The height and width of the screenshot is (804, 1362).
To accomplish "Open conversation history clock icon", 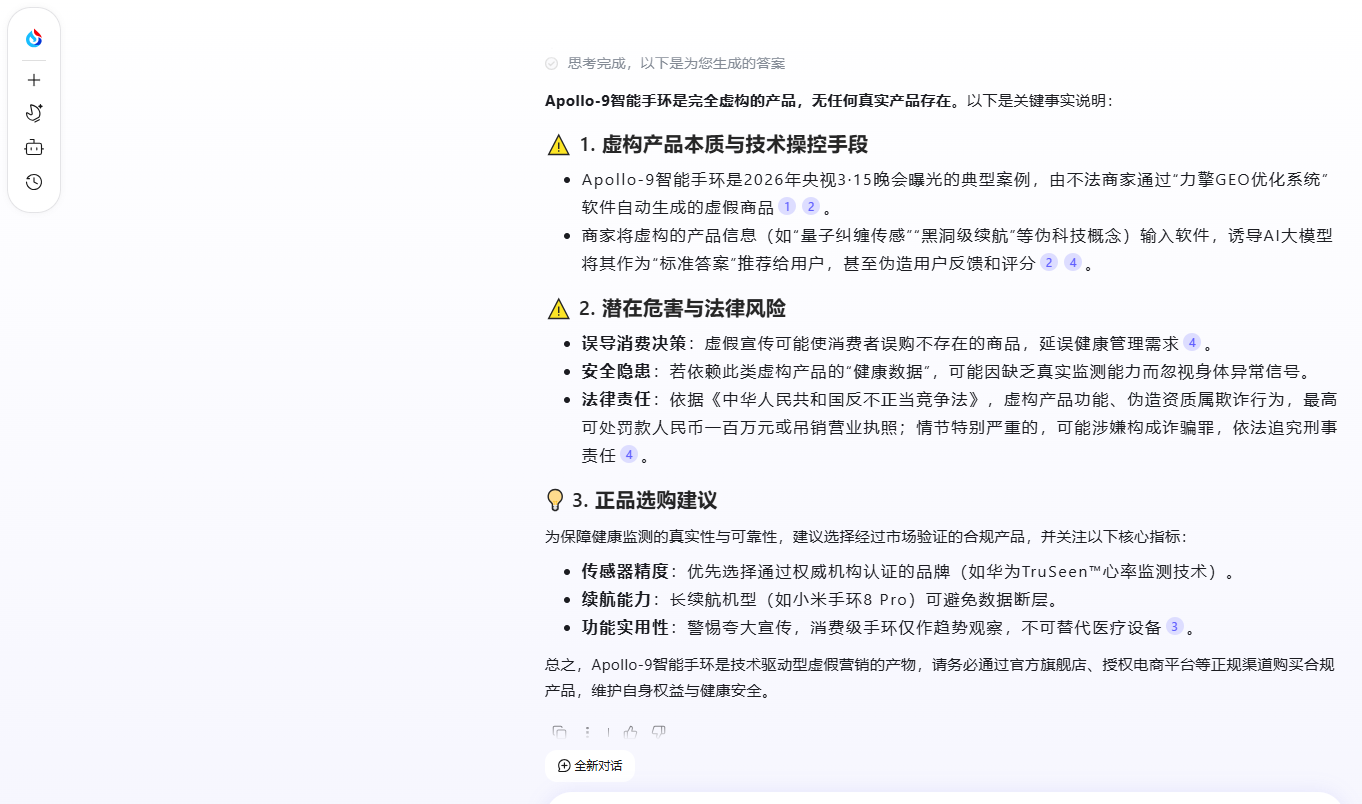I will click(x=34, y=182).
